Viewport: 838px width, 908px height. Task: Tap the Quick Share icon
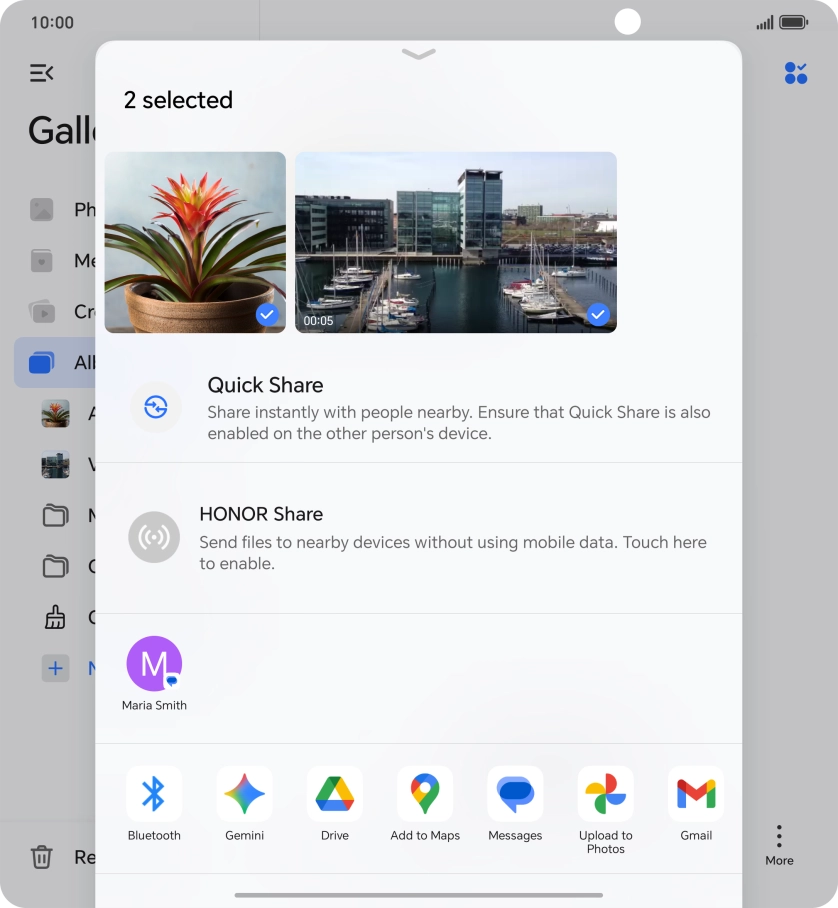[x=155, y=407]
